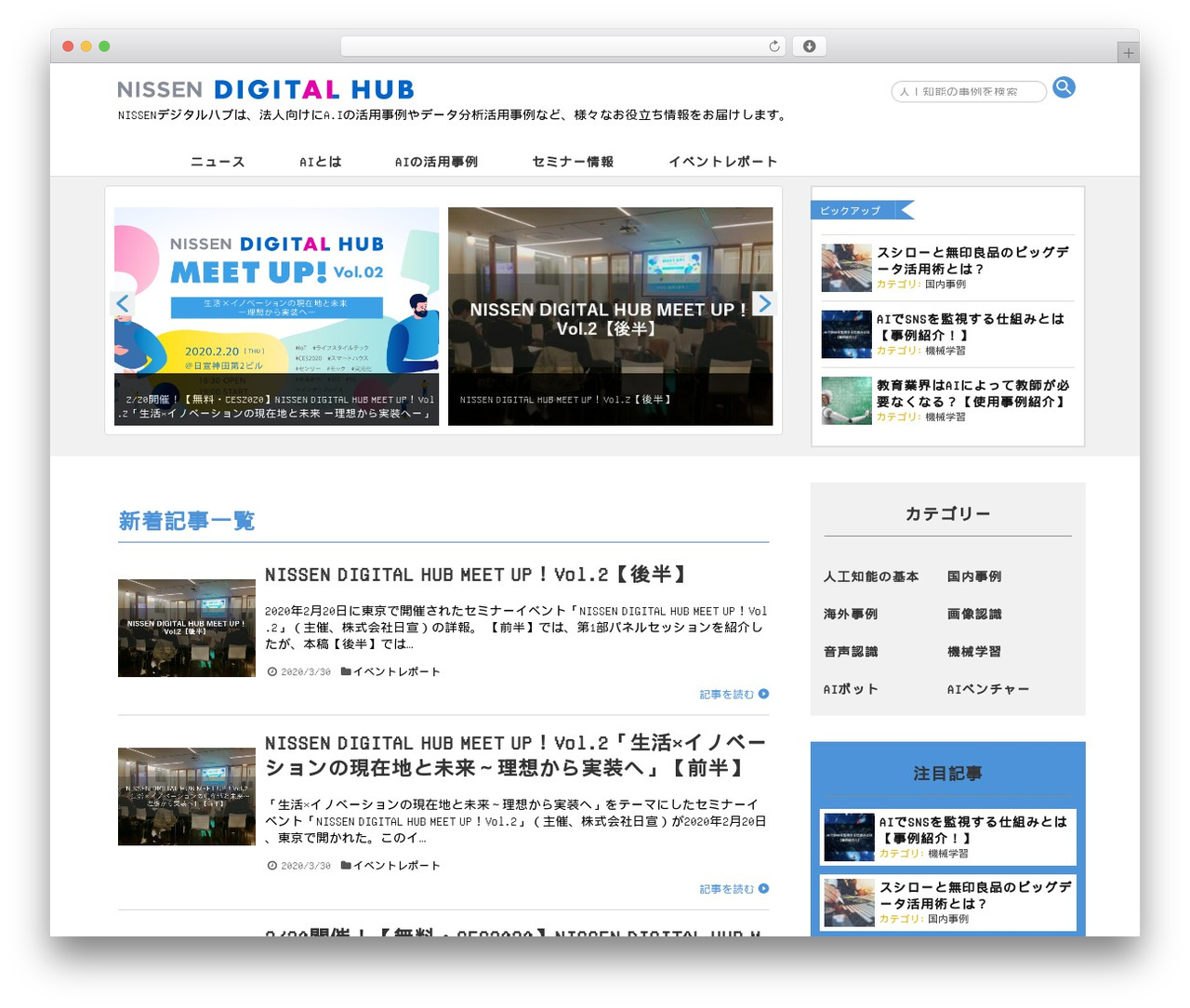Open the ニュース menu
The height and width of the screenshot is (1008, 1190).
point(218,162)
